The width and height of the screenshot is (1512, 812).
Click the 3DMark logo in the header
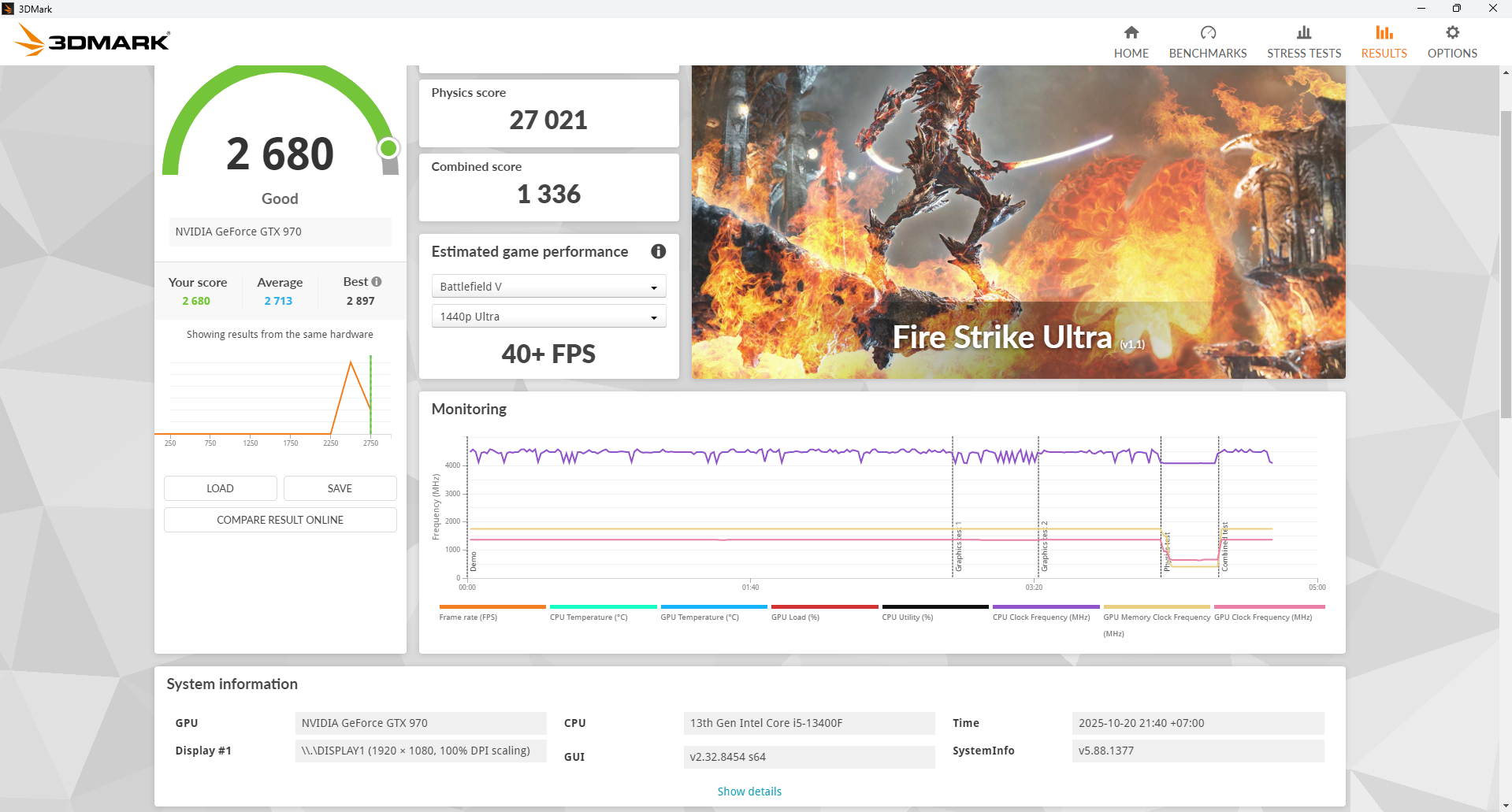[x=93, y=40]
